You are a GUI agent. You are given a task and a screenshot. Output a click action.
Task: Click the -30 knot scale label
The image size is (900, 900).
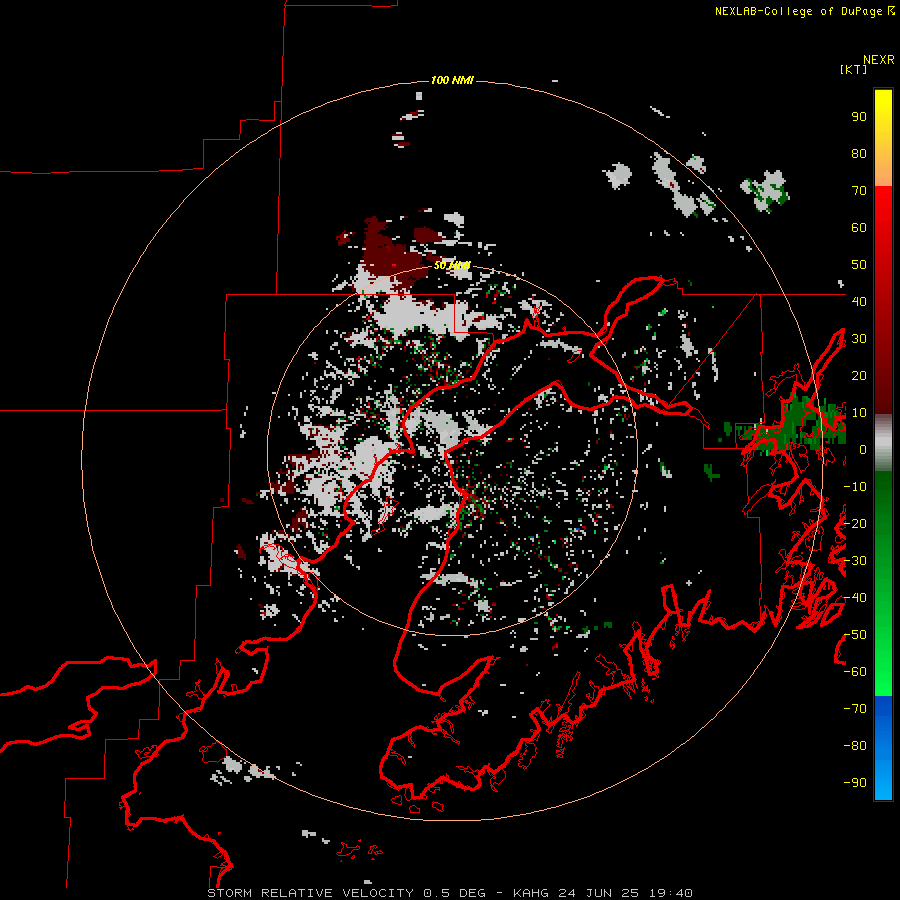point(855,561)
